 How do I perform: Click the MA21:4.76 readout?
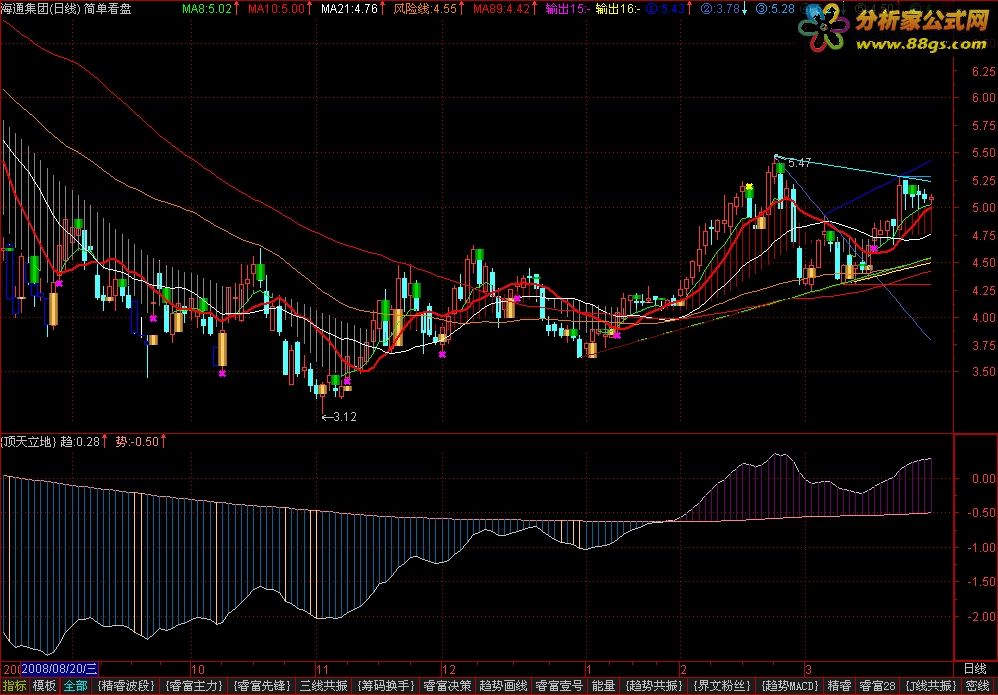(x=349, y=9)
